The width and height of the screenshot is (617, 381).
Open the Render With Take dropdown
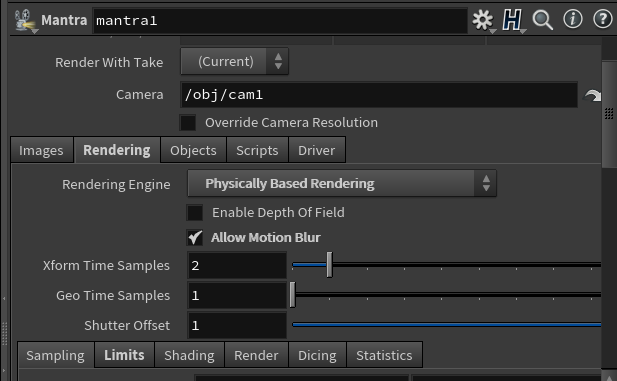coord(235,61)
